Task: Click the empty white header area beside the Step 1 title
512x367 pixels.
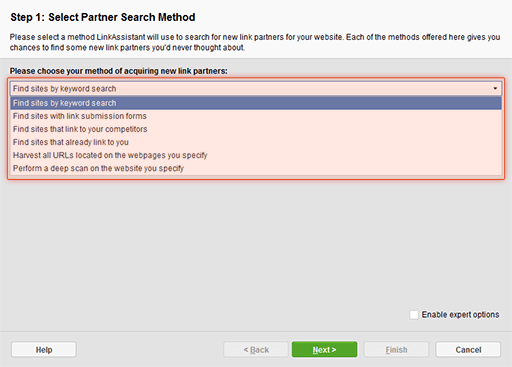Action: pyautogui.click(x=350, y=17)
